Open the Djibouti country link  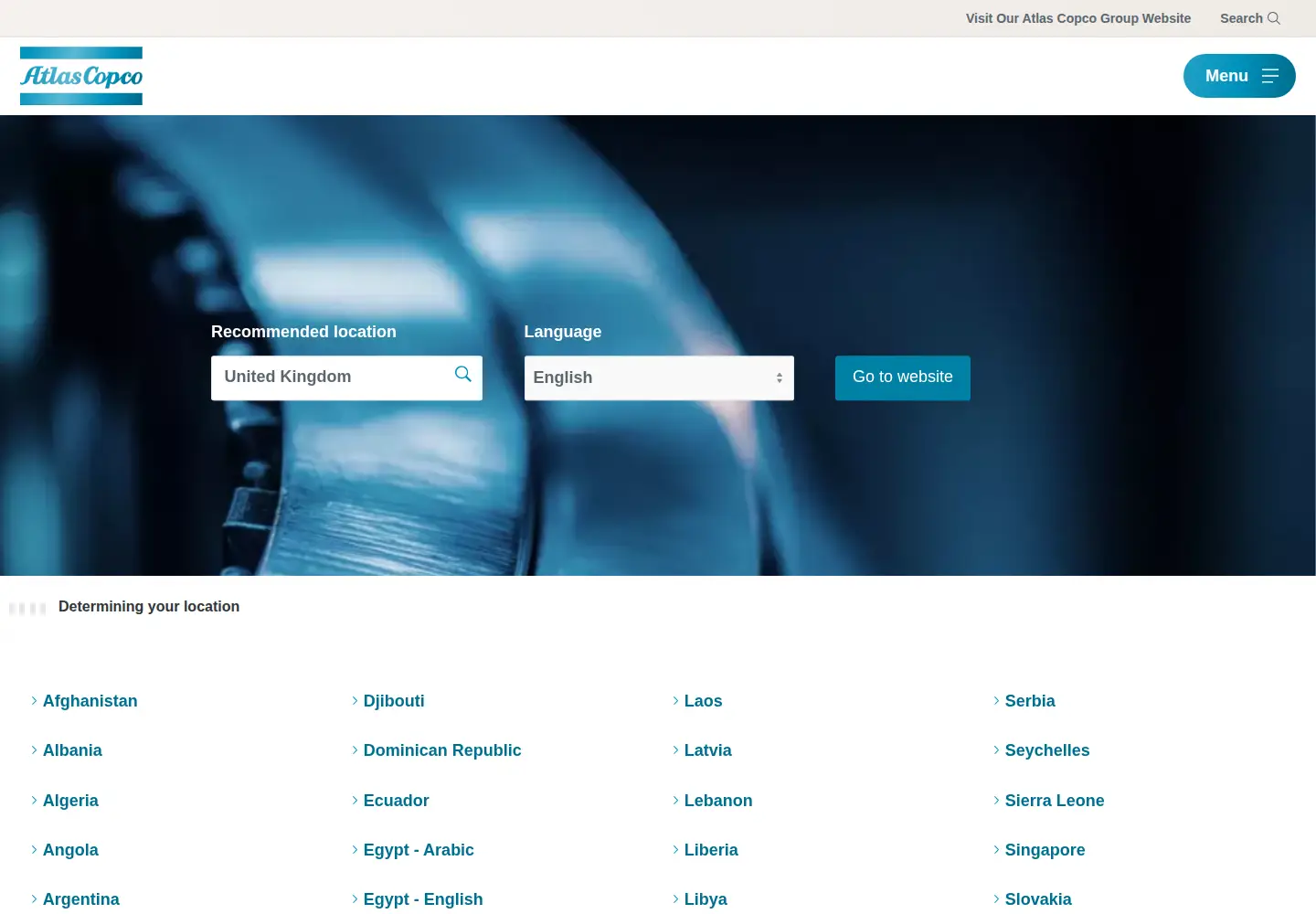394,701
